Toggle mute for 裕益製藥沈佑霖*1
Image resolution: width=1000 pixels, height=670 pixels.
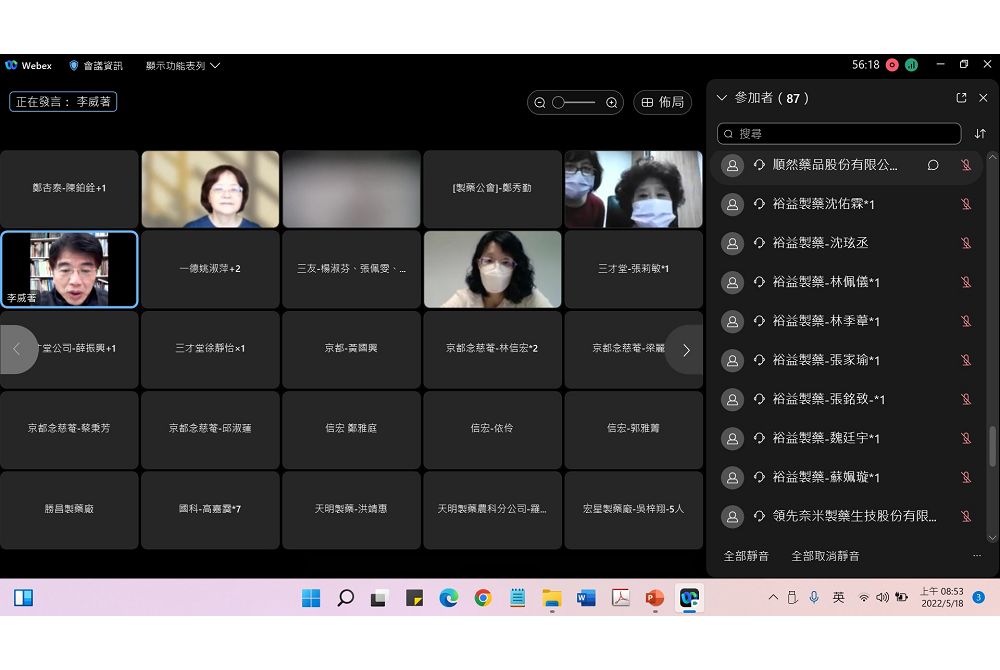966,204
